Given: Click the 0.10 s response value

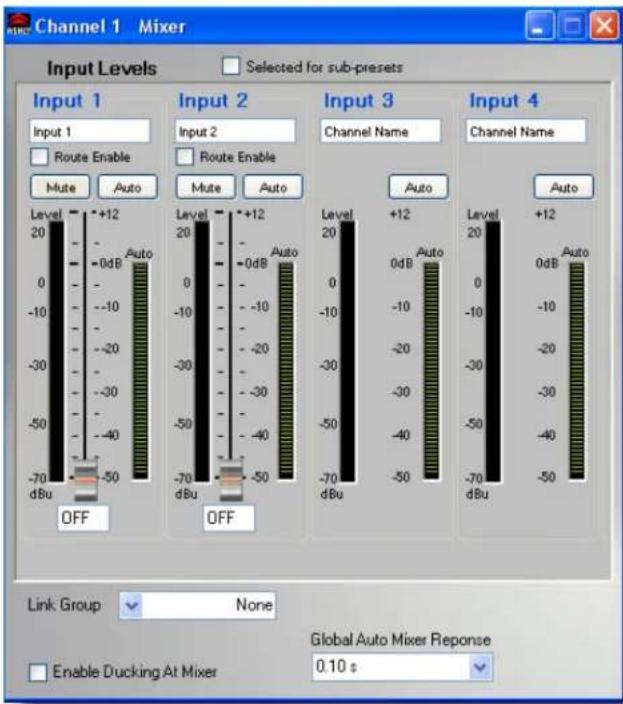Looking at the screenshot, I should coord(336,666).
